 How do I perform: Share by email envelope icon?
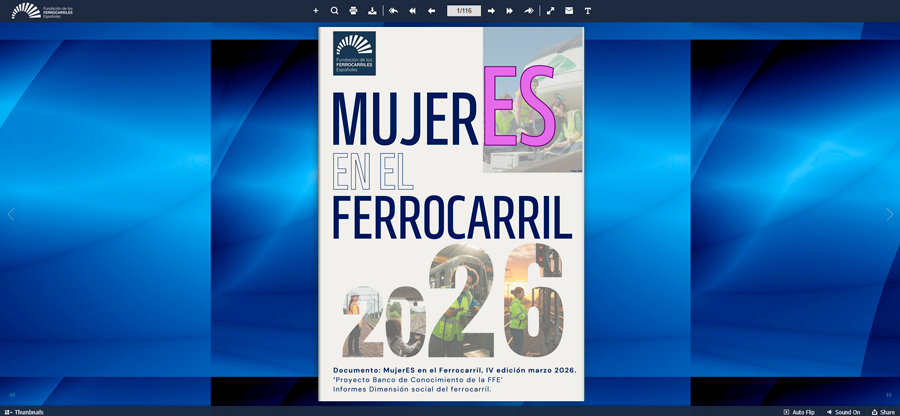[x=569, y=11]
